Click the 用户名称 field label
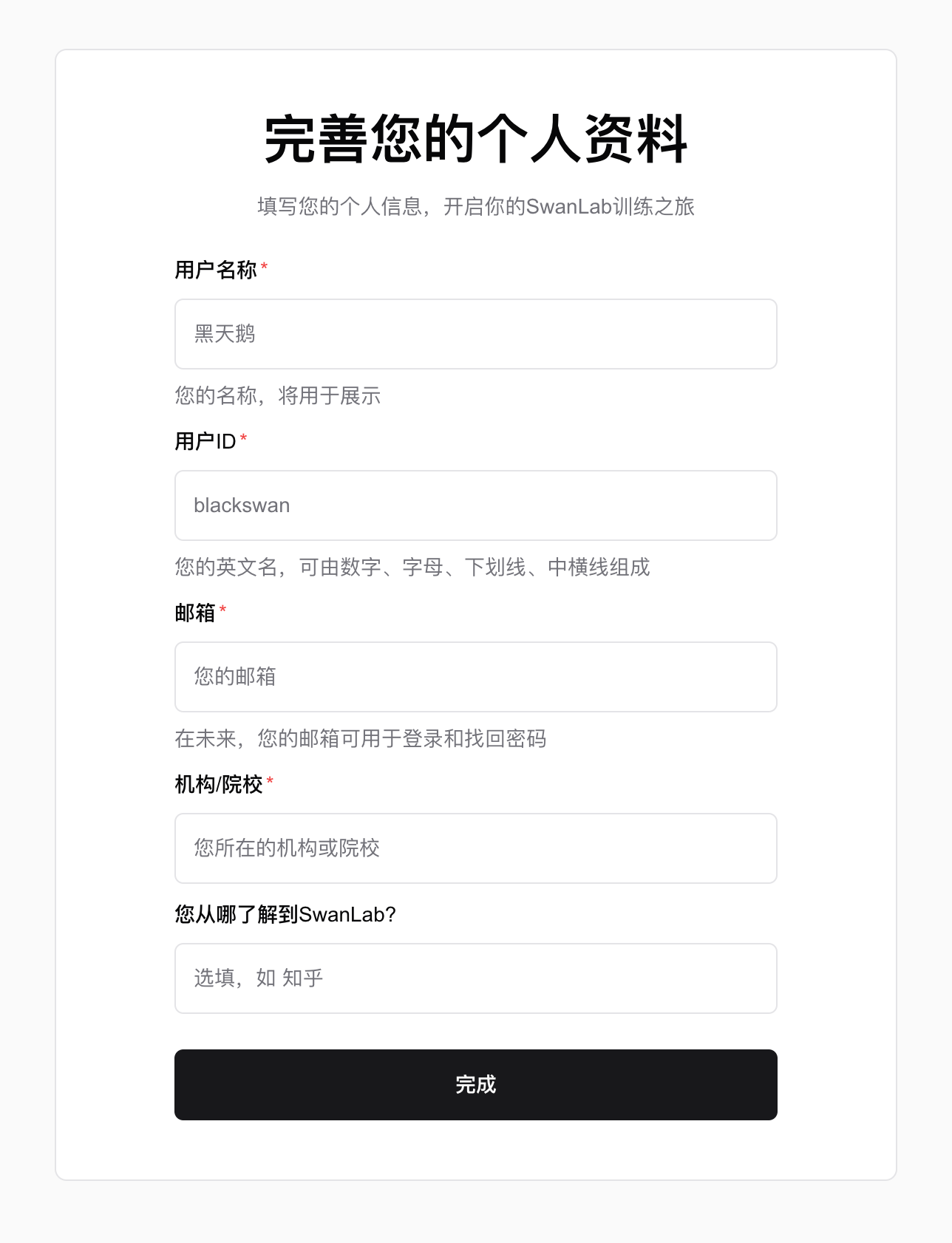 216,270
